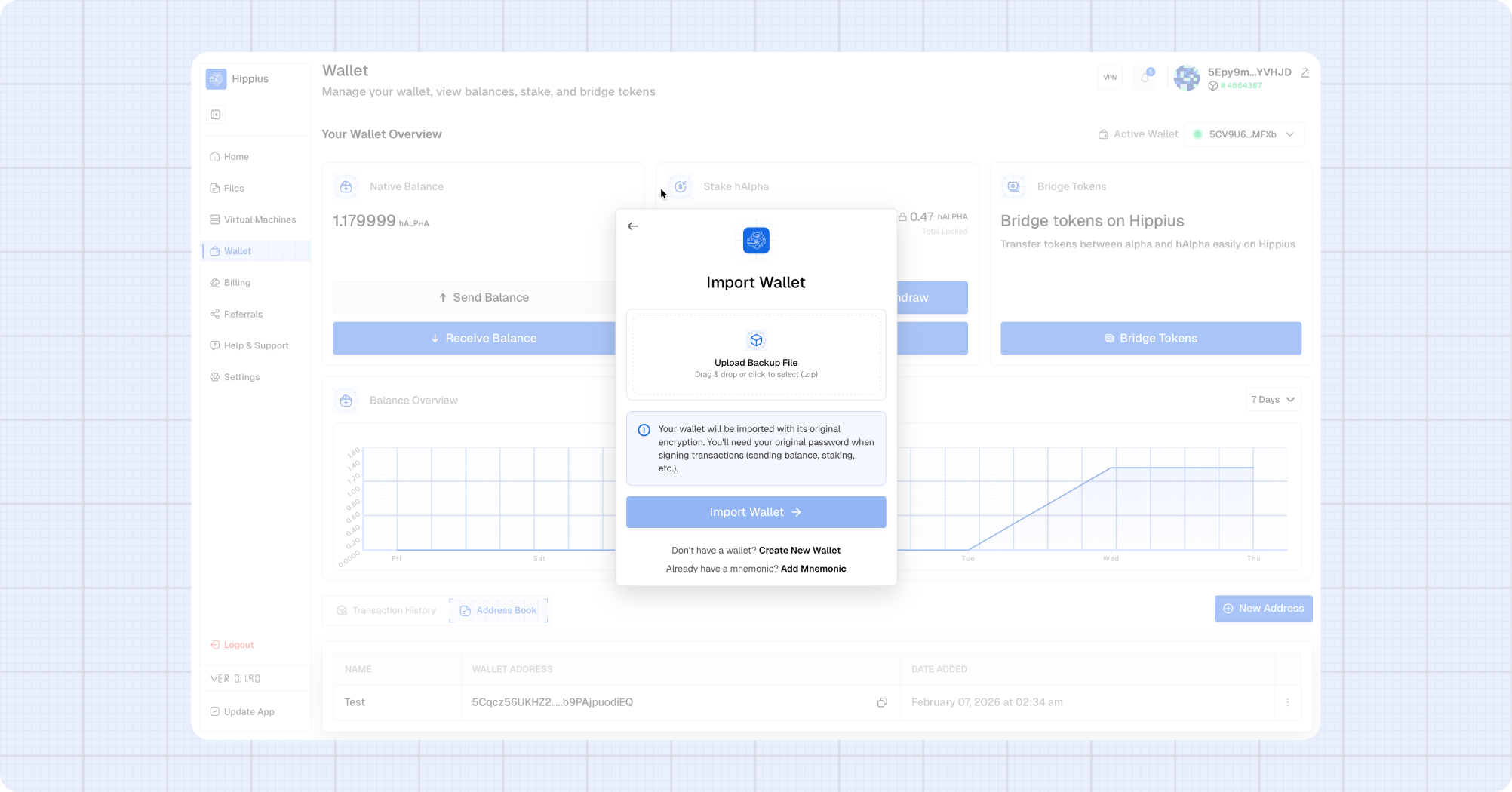
Task: Open the notifications bell
Action: [1145, 78]
